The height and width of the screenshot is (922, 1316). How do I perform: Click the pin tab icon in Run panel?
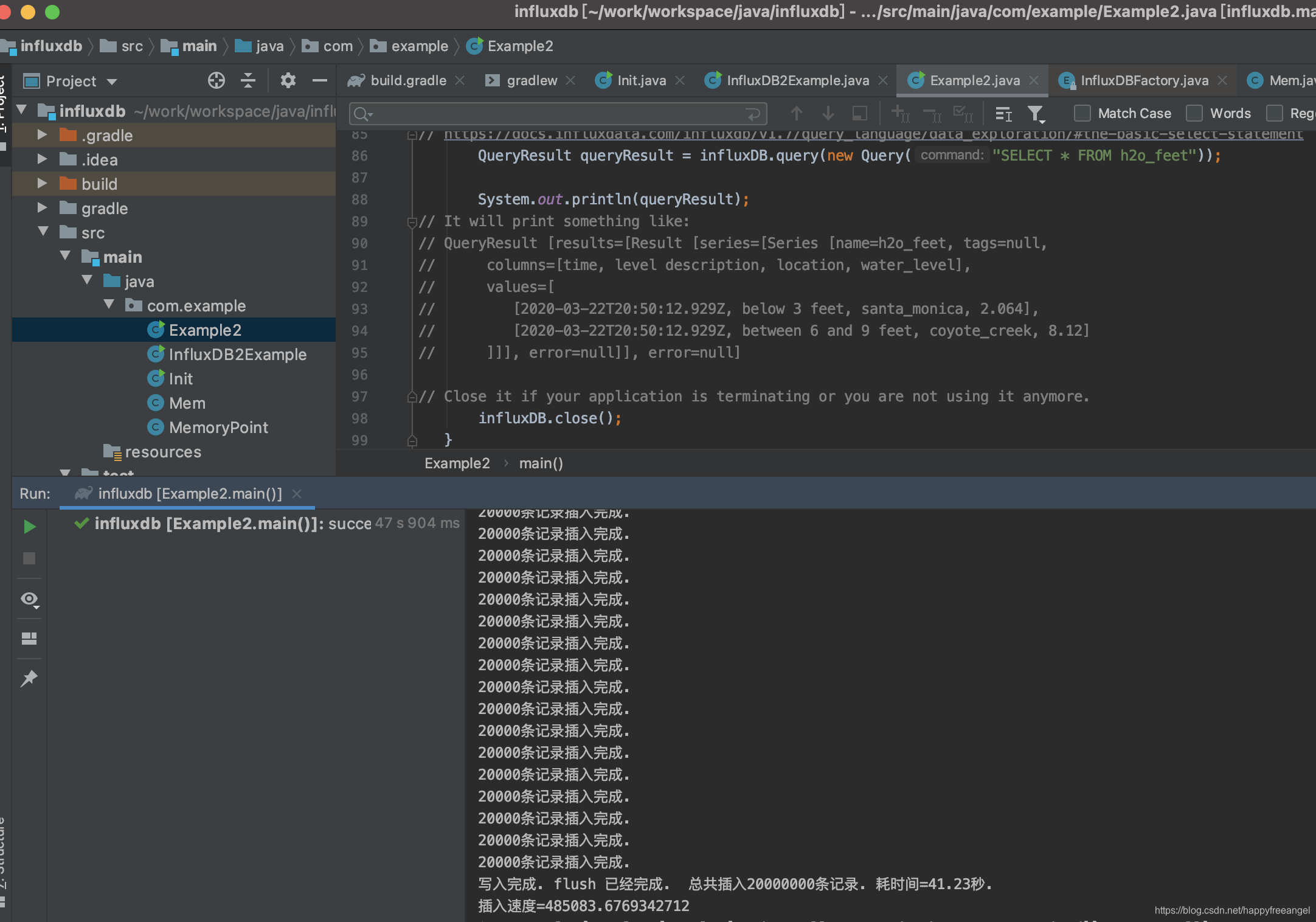[29, 678]
